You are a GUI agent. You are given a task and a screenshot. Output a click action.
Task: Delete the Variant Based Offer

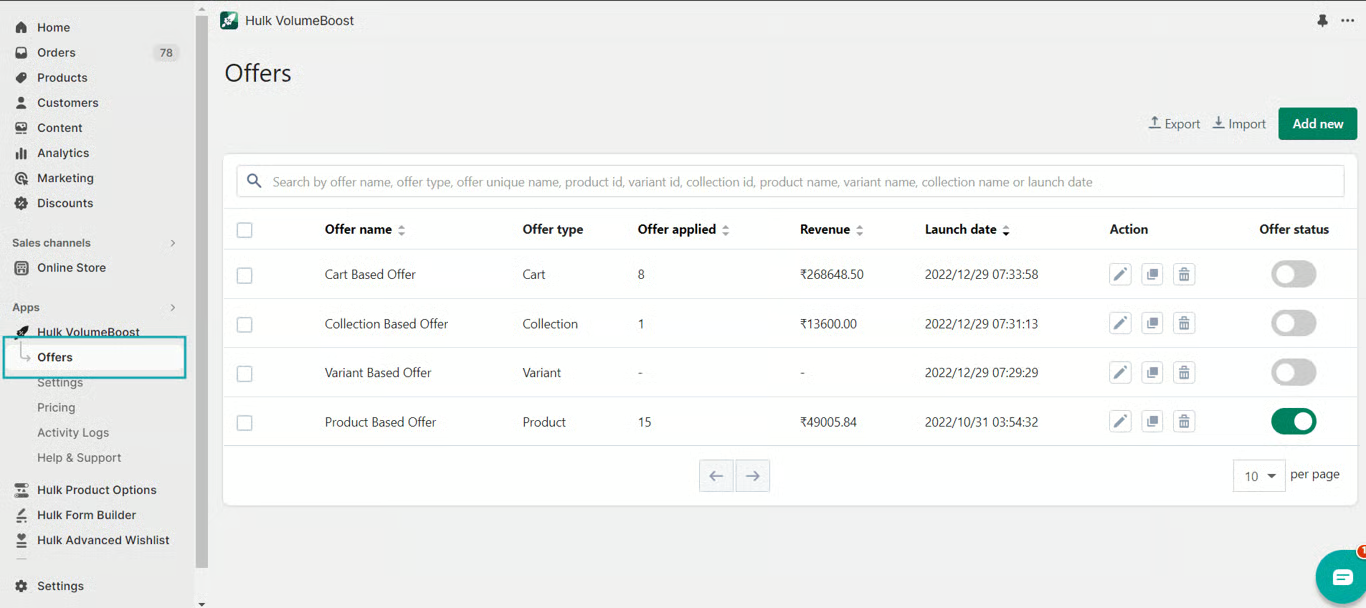[x=1184, y=372]
